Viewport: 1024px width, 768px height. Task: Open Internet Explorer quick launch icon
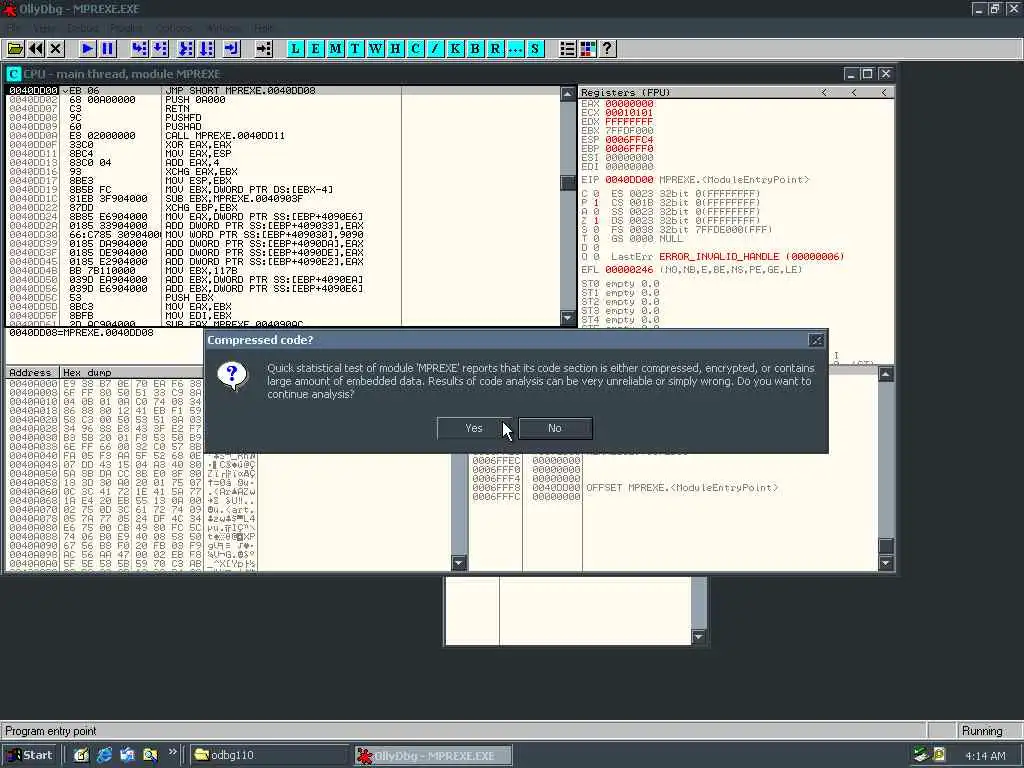click(104, 755)
